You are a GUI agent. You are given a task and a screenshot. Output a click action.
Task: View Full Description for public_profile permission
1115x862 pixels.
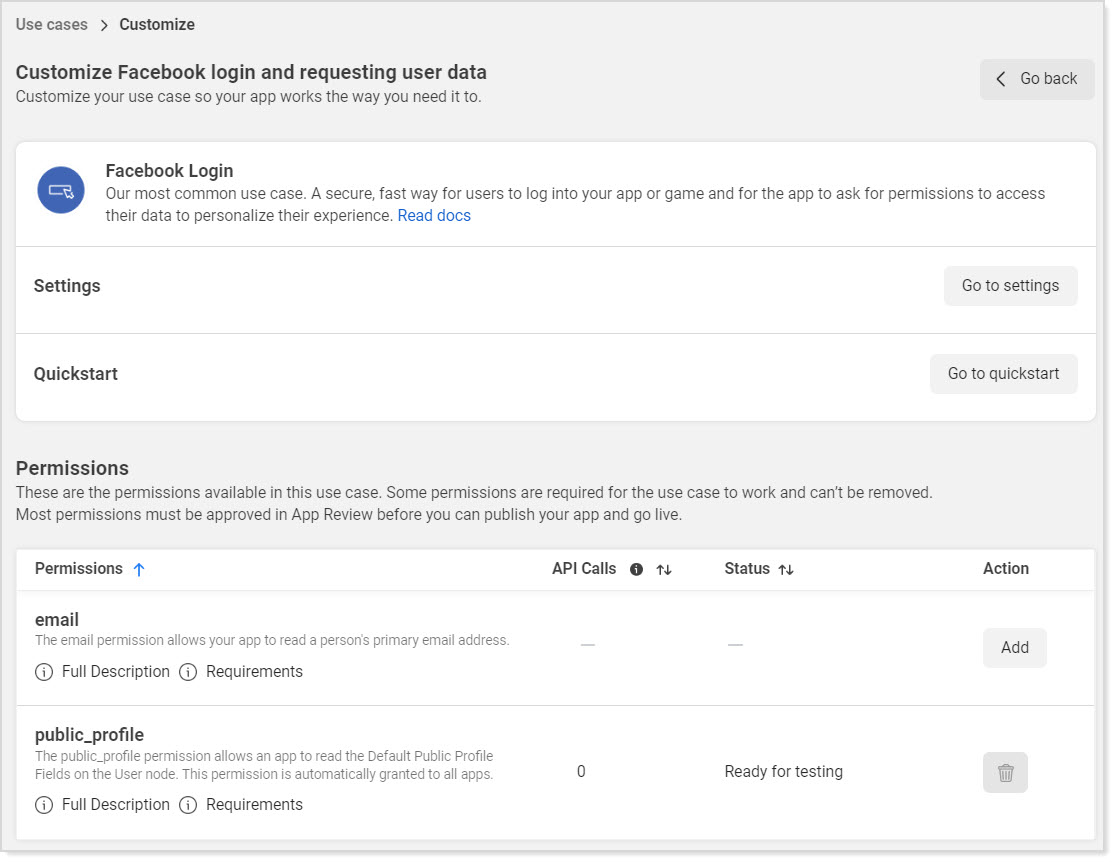116,805
